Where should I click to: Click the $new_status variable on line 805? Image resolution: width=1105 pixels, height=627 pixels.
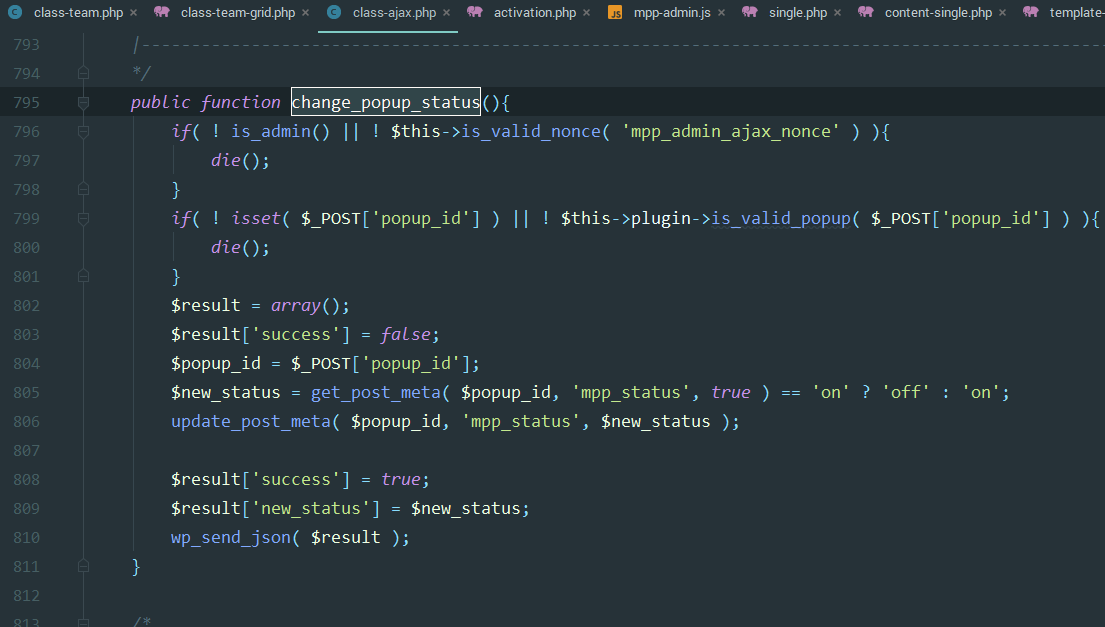tap(226, 392)
